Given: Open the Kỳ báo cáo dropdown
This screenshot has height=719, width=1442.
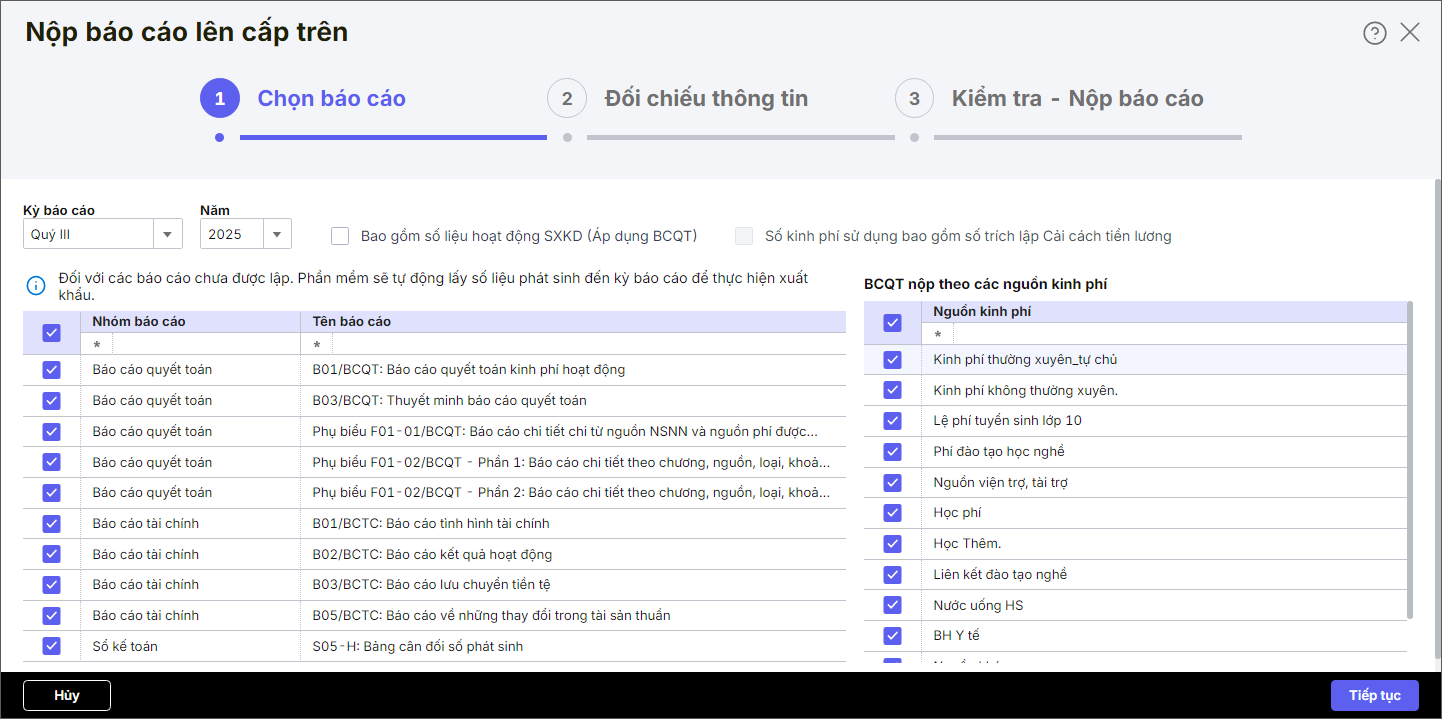Looking at the screenshot, I should pos(167,234).
